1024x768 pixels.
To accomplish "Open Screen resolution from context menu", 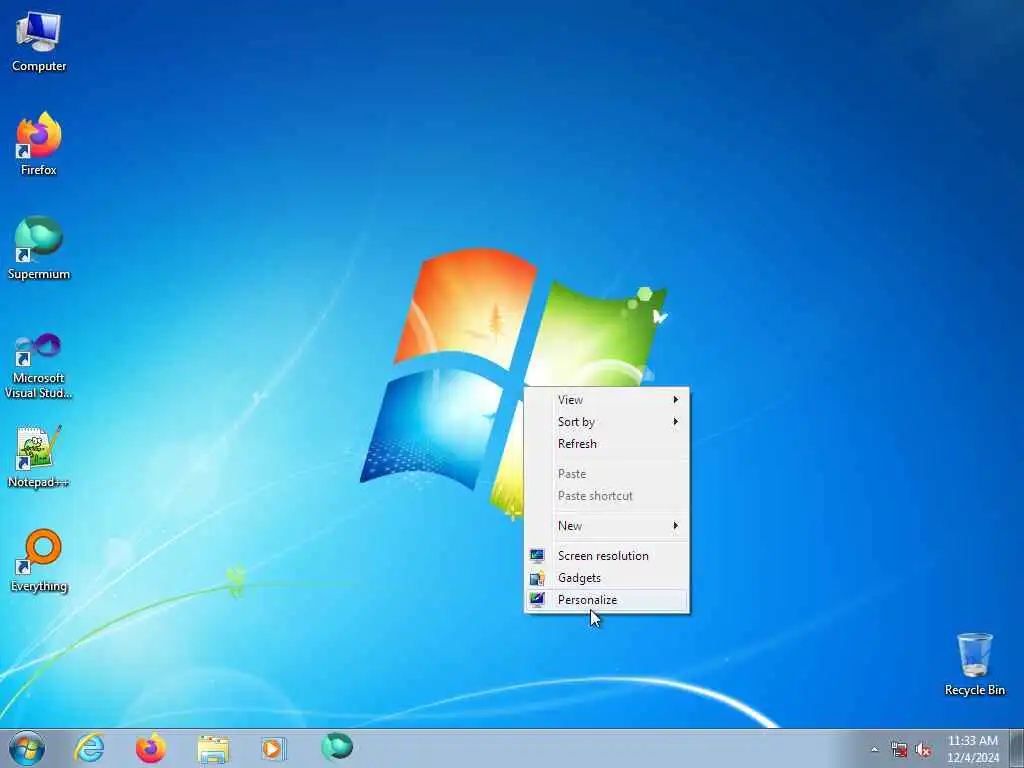I will pyautogui.click(x=607, y=556).
